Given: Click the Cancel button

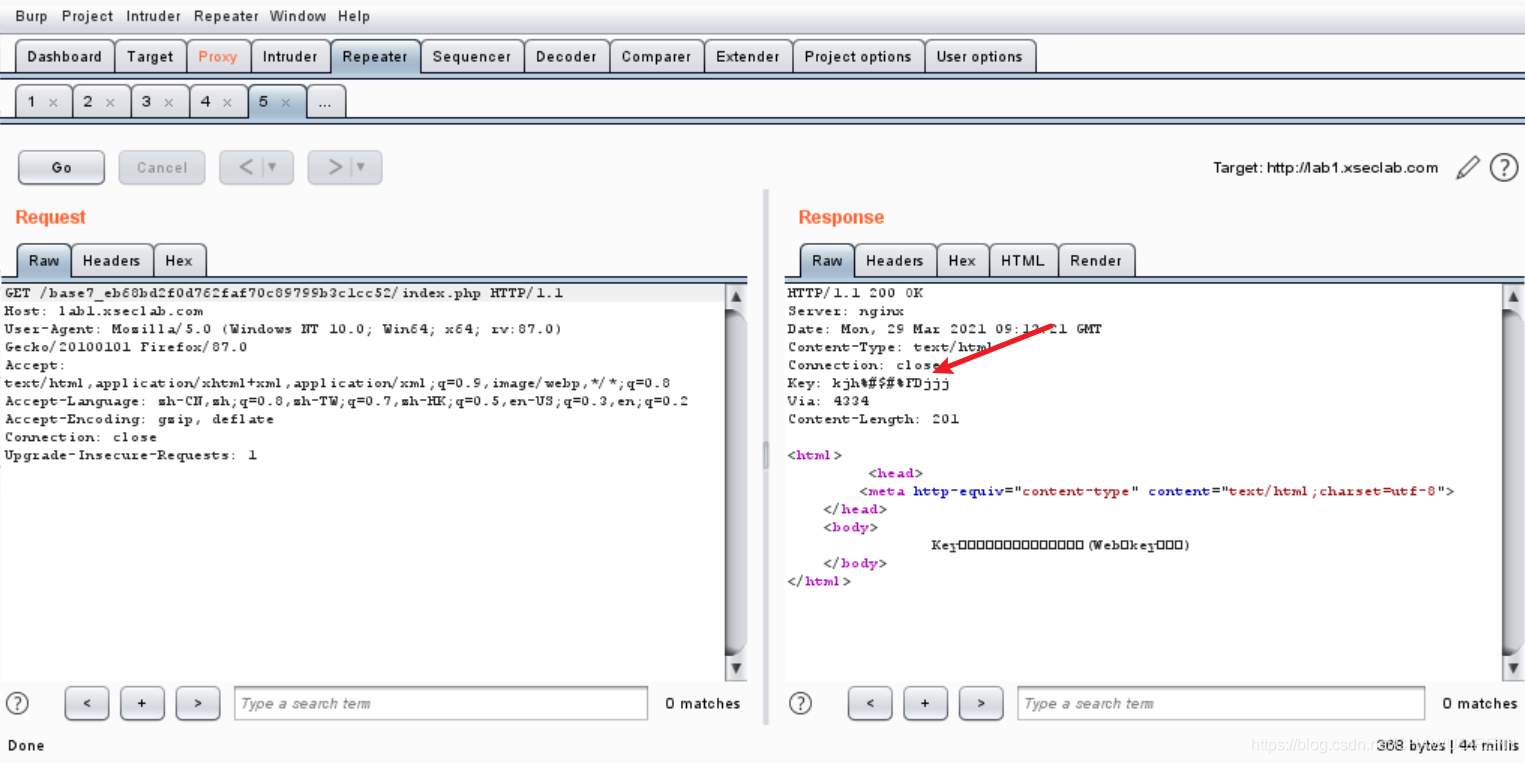Looking at the screenshot, I should tap(162, 168).
